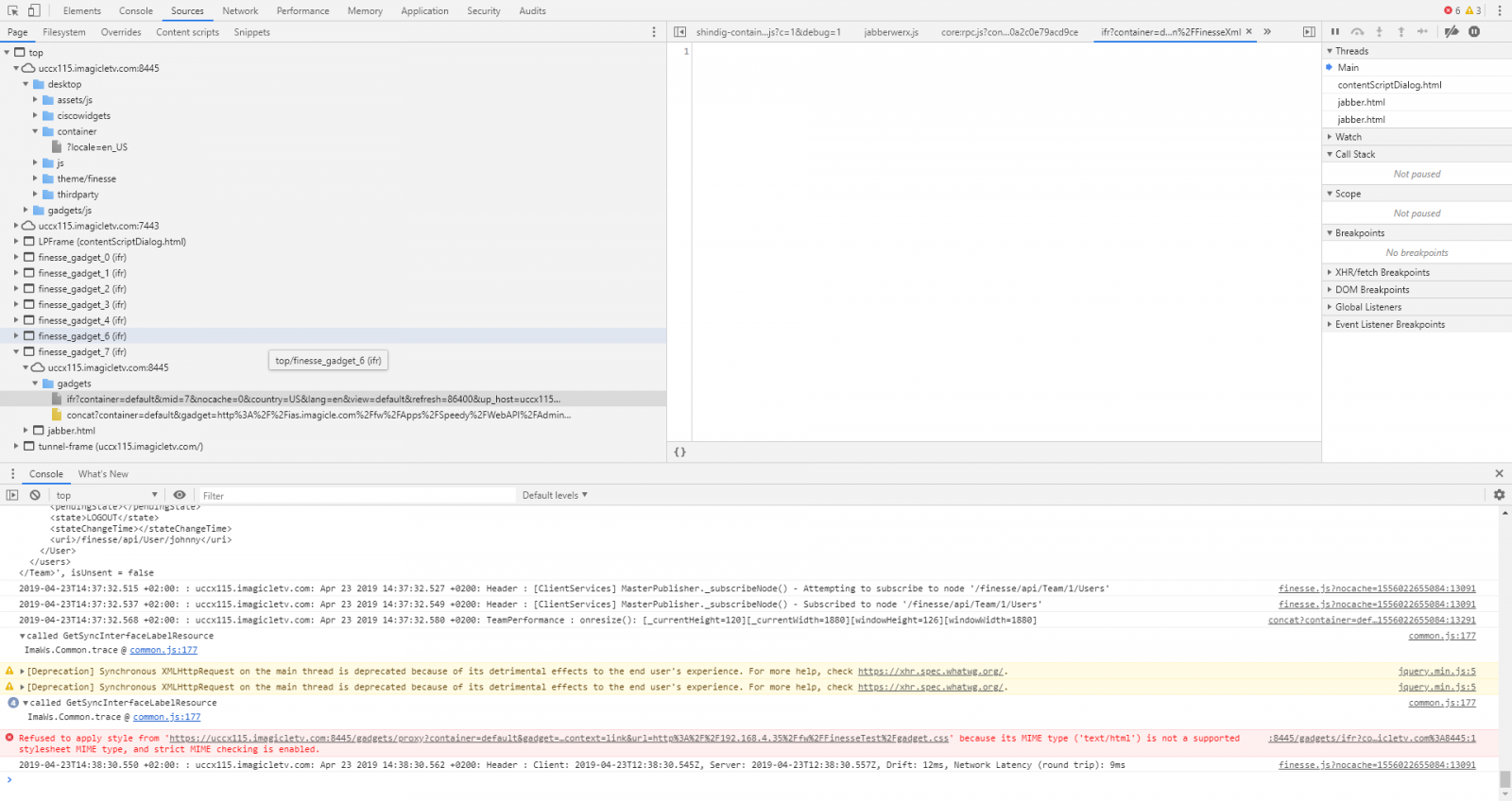Viewport: 1512px width, 801px height.
Task: Open the xhr.spec.whatwg.org link
Action: [x=931, y=672]
